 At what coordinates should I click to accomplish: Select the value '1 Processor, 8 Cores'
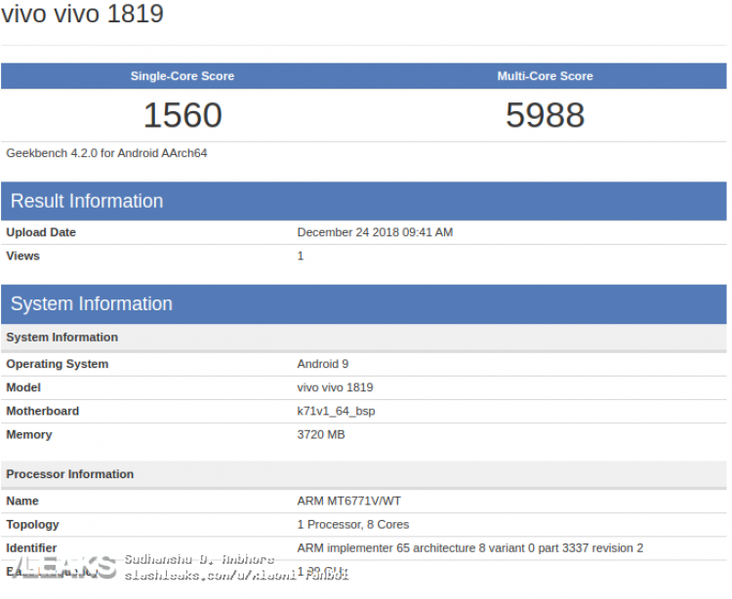pyautogui.click(x=353, y=525)
